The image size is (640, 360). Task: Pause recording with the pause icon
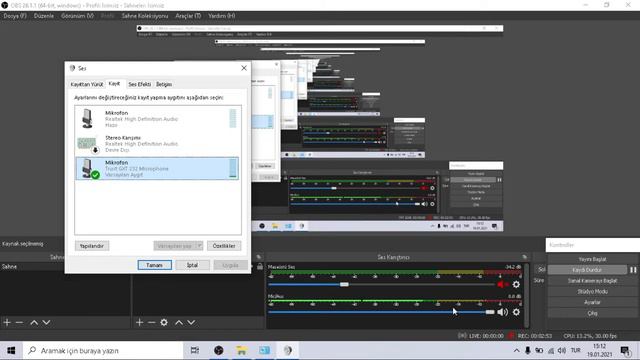click(x=633, y=270)
